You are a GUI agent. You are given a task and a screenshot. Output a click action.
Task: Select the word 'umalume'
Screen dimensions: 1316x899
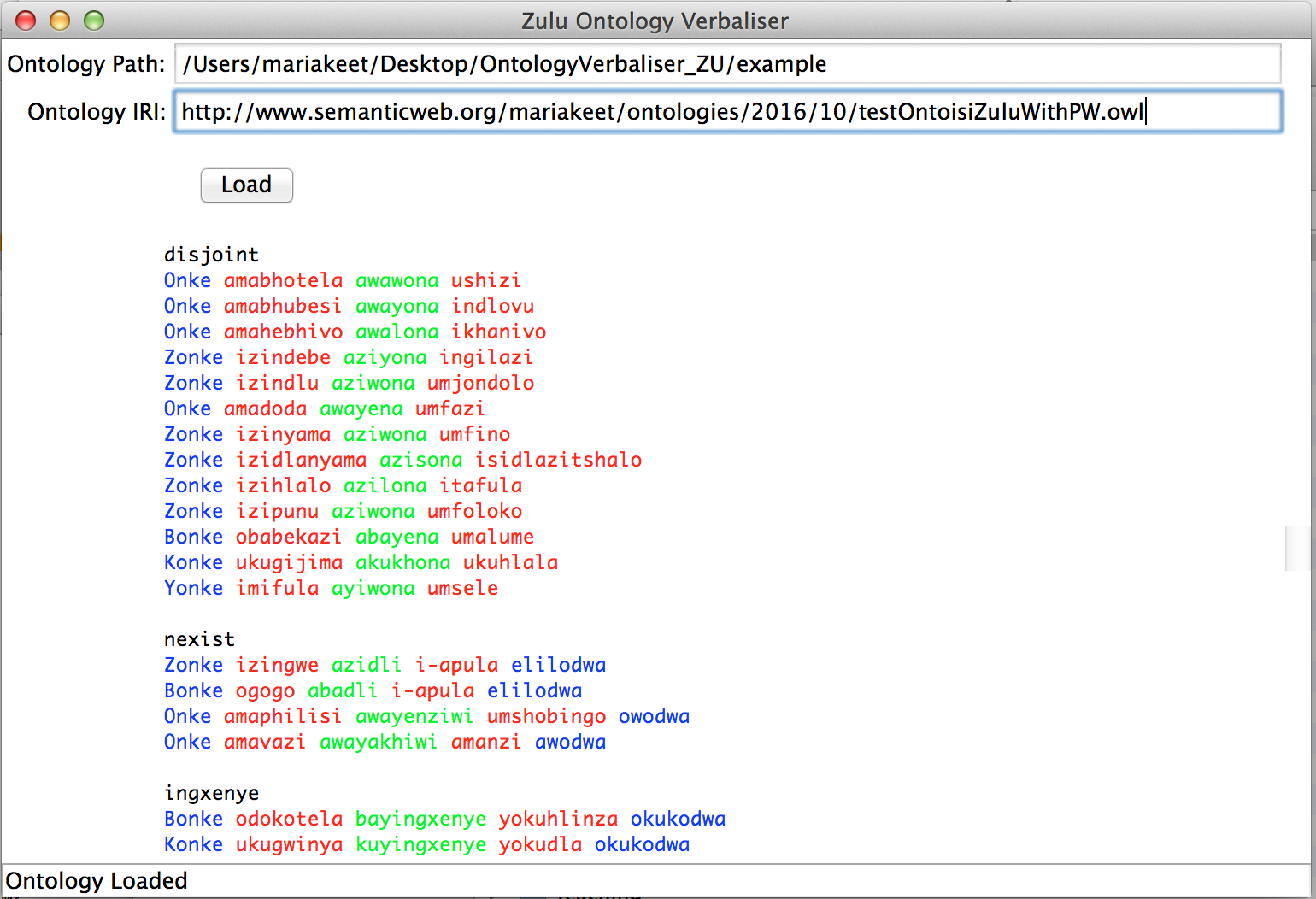(492, 537)
